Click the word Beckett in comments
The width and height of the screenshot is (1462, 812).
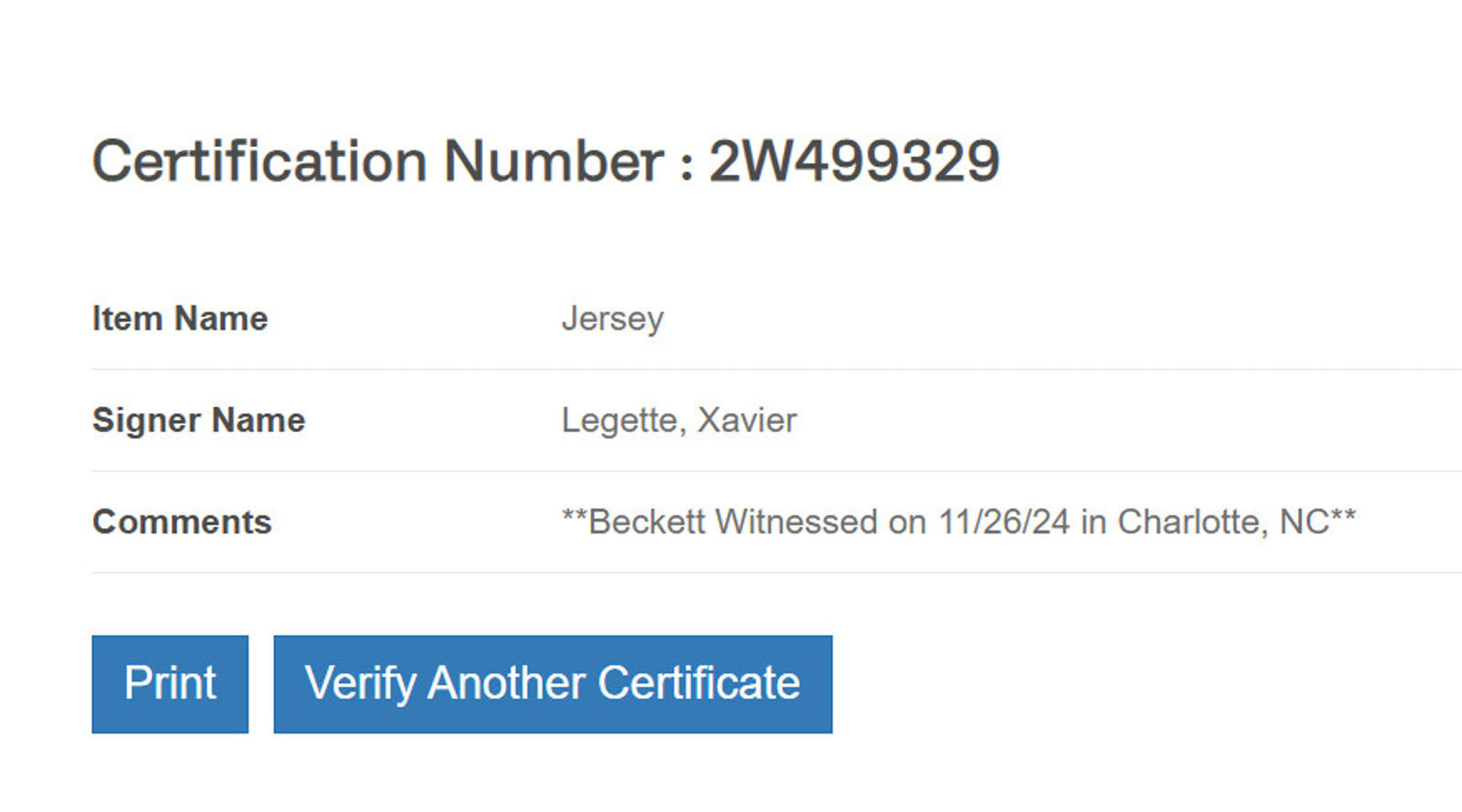(x=647, y=522)
